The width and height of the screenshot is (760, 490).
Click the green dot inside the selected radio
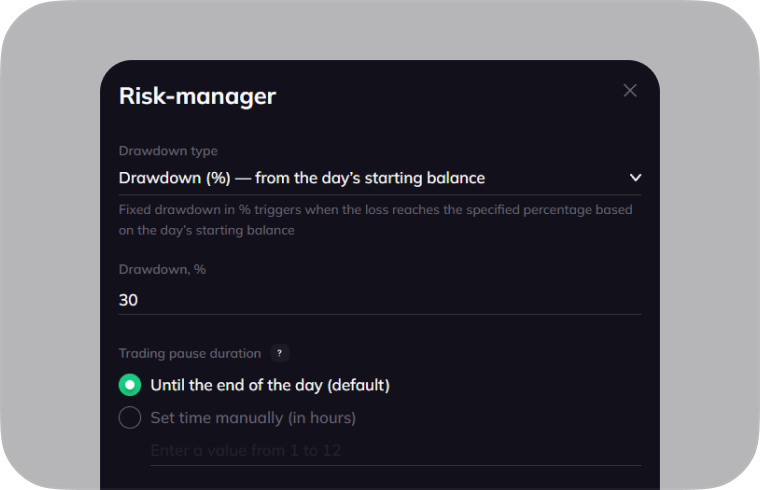click(x=130, y=385)
